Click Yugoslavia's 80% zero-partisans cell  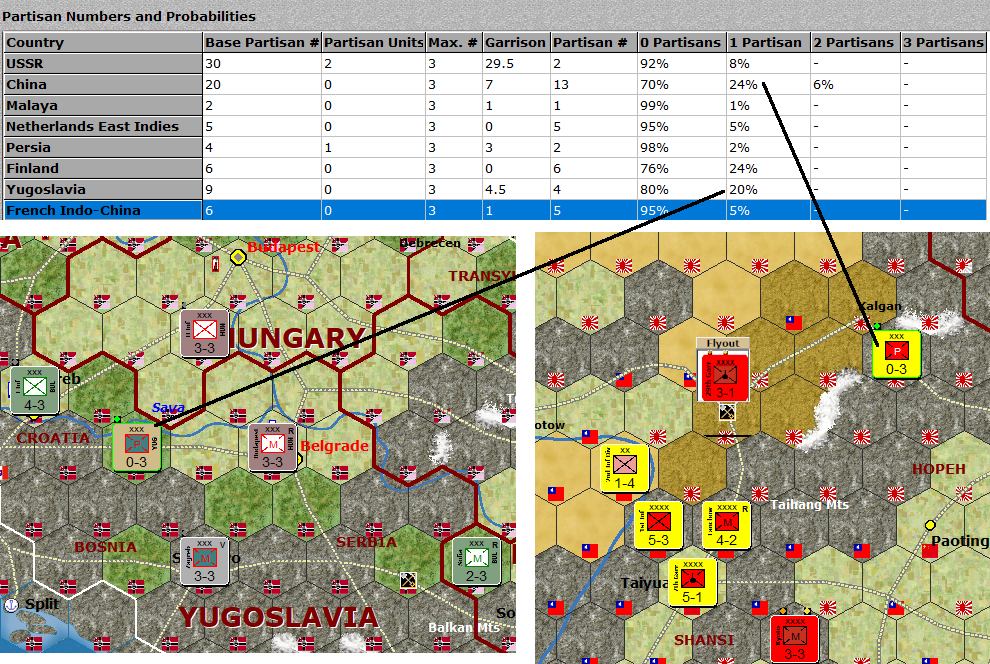click(681, 189)
